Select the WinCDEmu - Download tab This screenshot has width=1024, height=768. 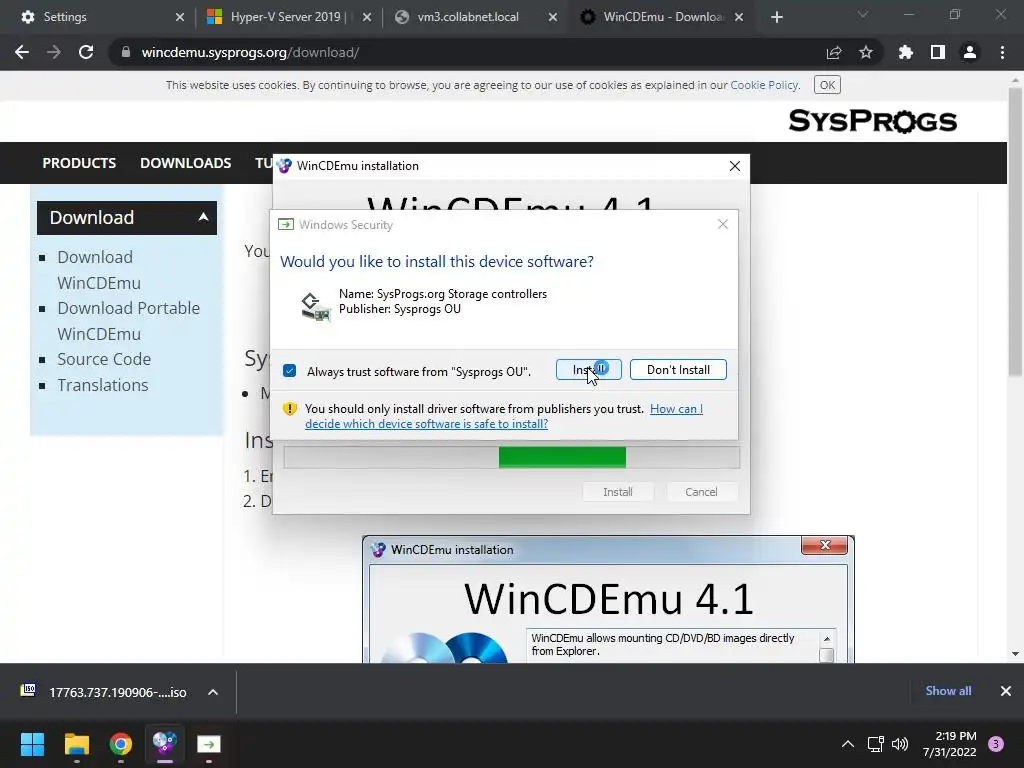click(x=662, y=17)
